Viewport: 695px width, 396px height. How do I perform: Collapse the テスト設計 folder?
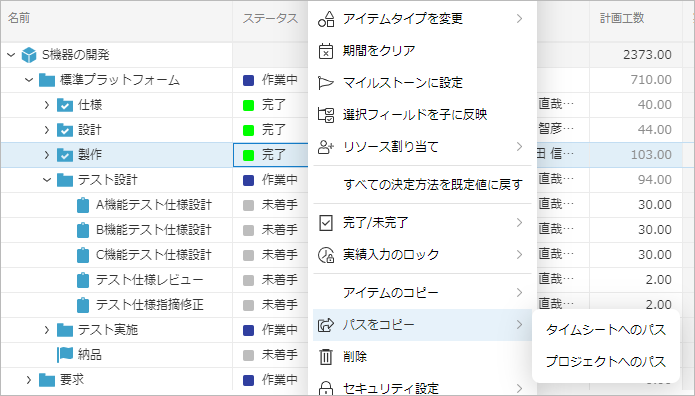47,180
